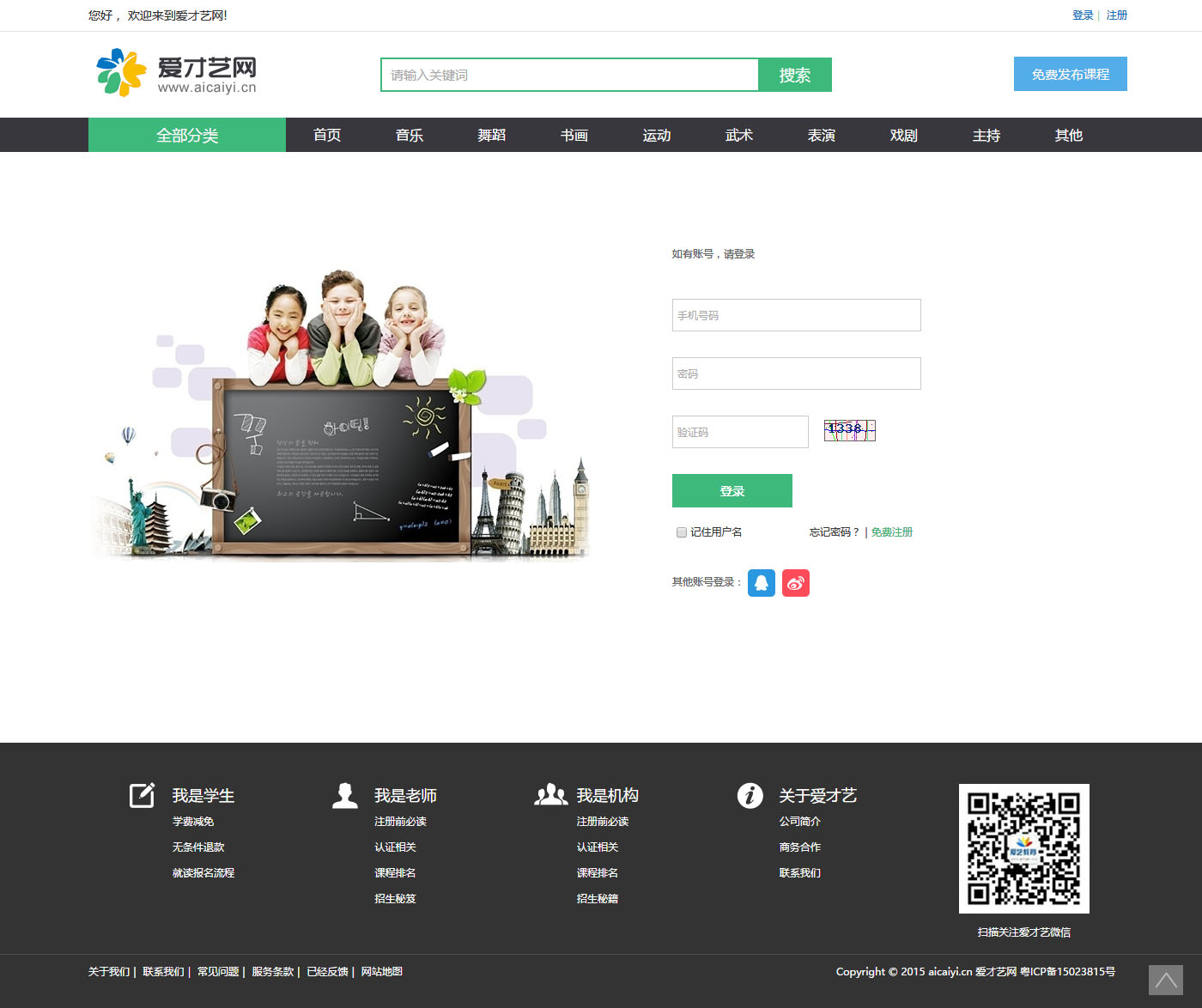The image size is (1202, 1008).
Task: Click 联系我们 in the bottom bar
Action: click(x=163, y=972)
